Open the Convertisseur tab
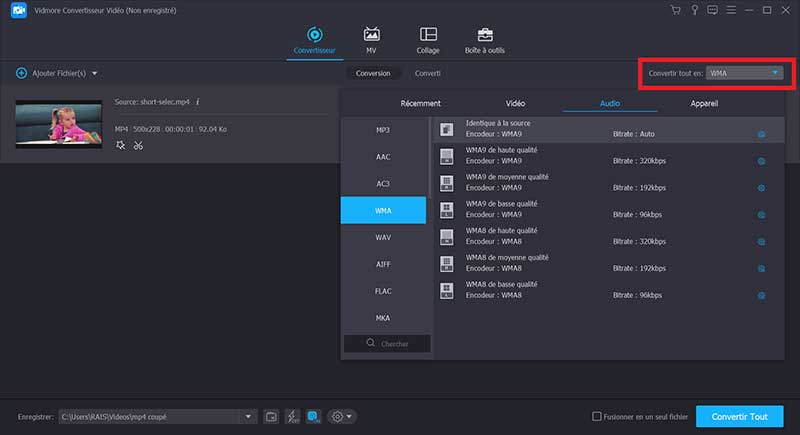This screenshot has width=800, height=435. [314, 40]
